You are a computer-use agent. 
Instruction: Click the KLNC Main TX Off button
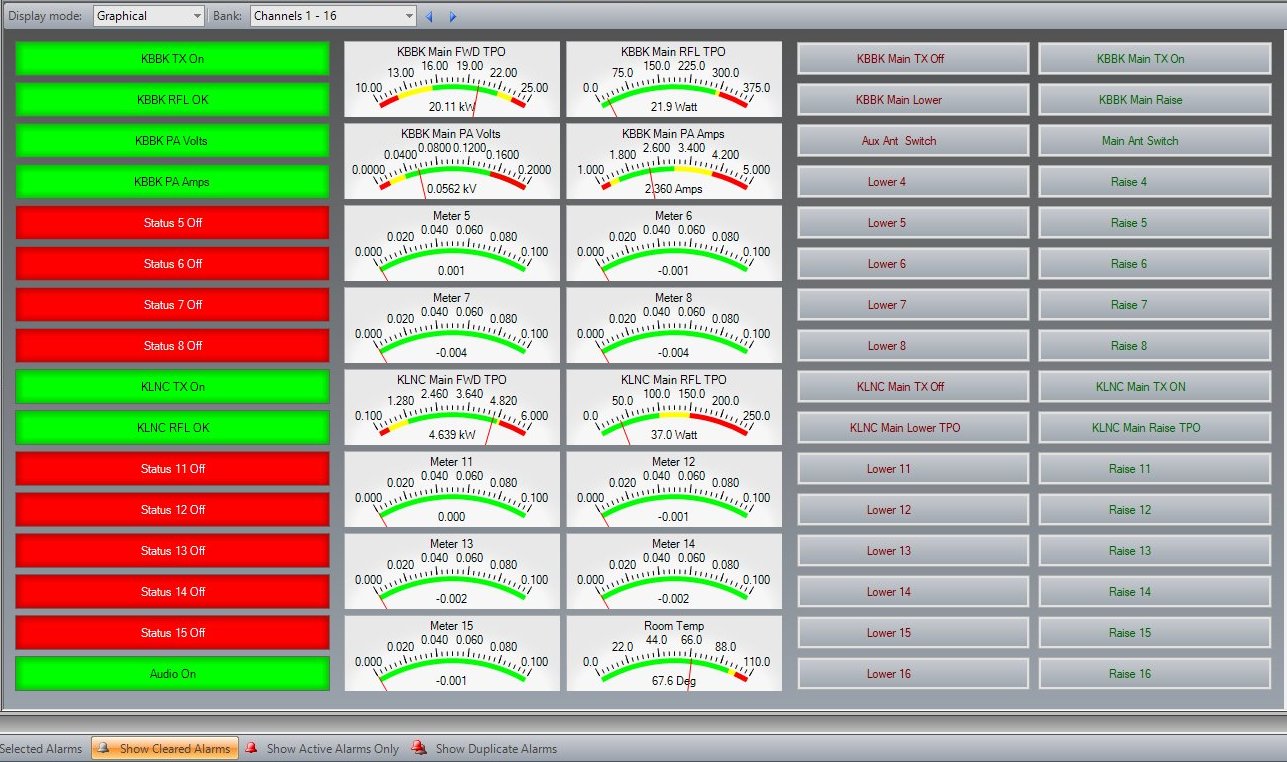(x=913, y=387)
